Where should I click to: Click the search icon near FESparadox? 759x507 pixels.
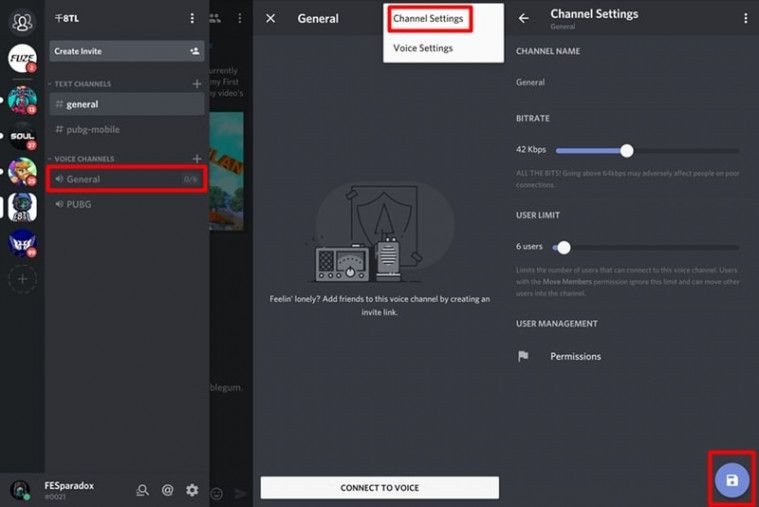142,490
